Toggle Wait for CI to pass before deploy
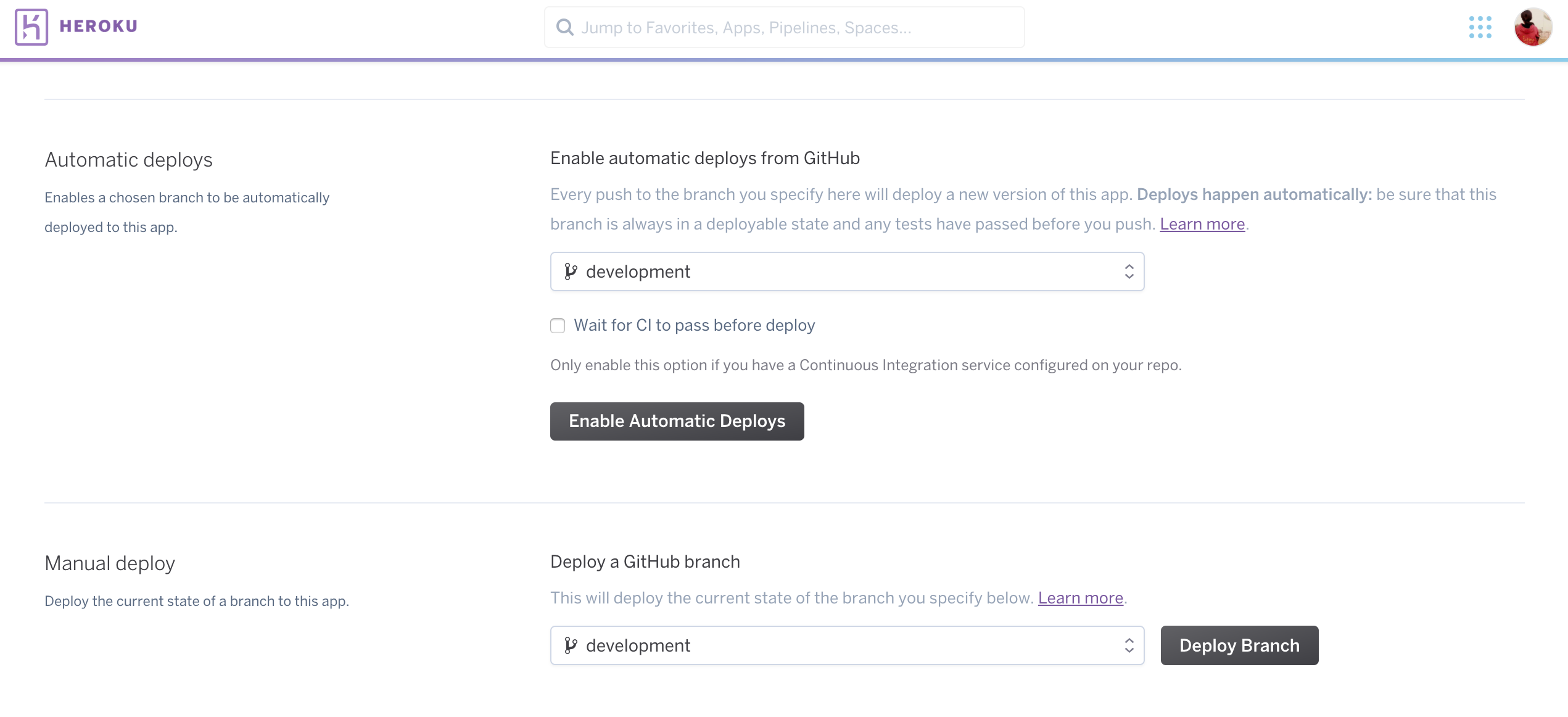The height and width of the screenshot is (717, 1568). pos(558,325)
